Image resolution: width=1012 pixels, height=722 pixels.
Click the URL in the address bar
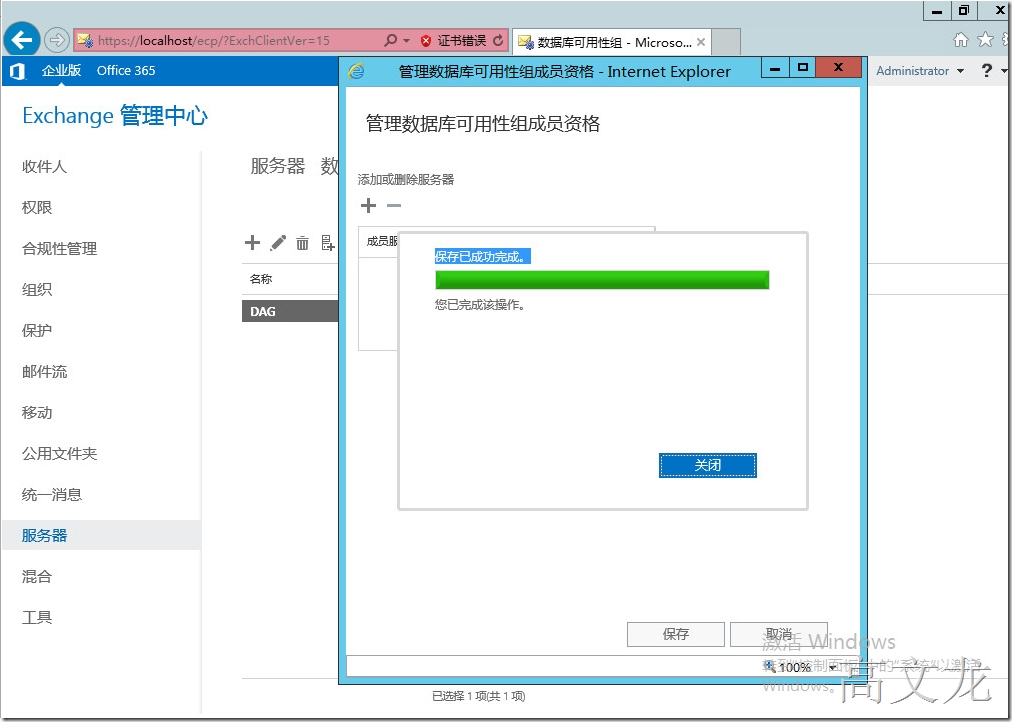coord(213,41)
